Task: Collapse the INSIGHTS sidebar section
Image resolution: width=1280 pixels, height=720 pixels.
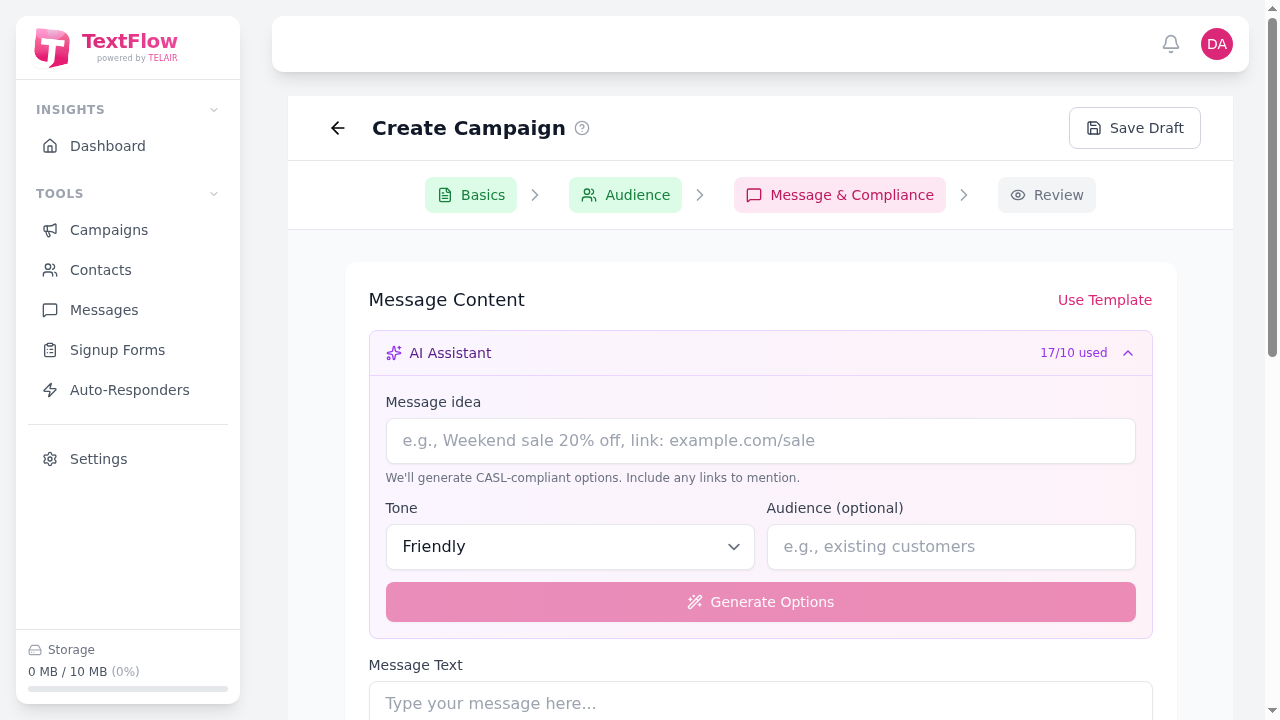Action: 213,110
